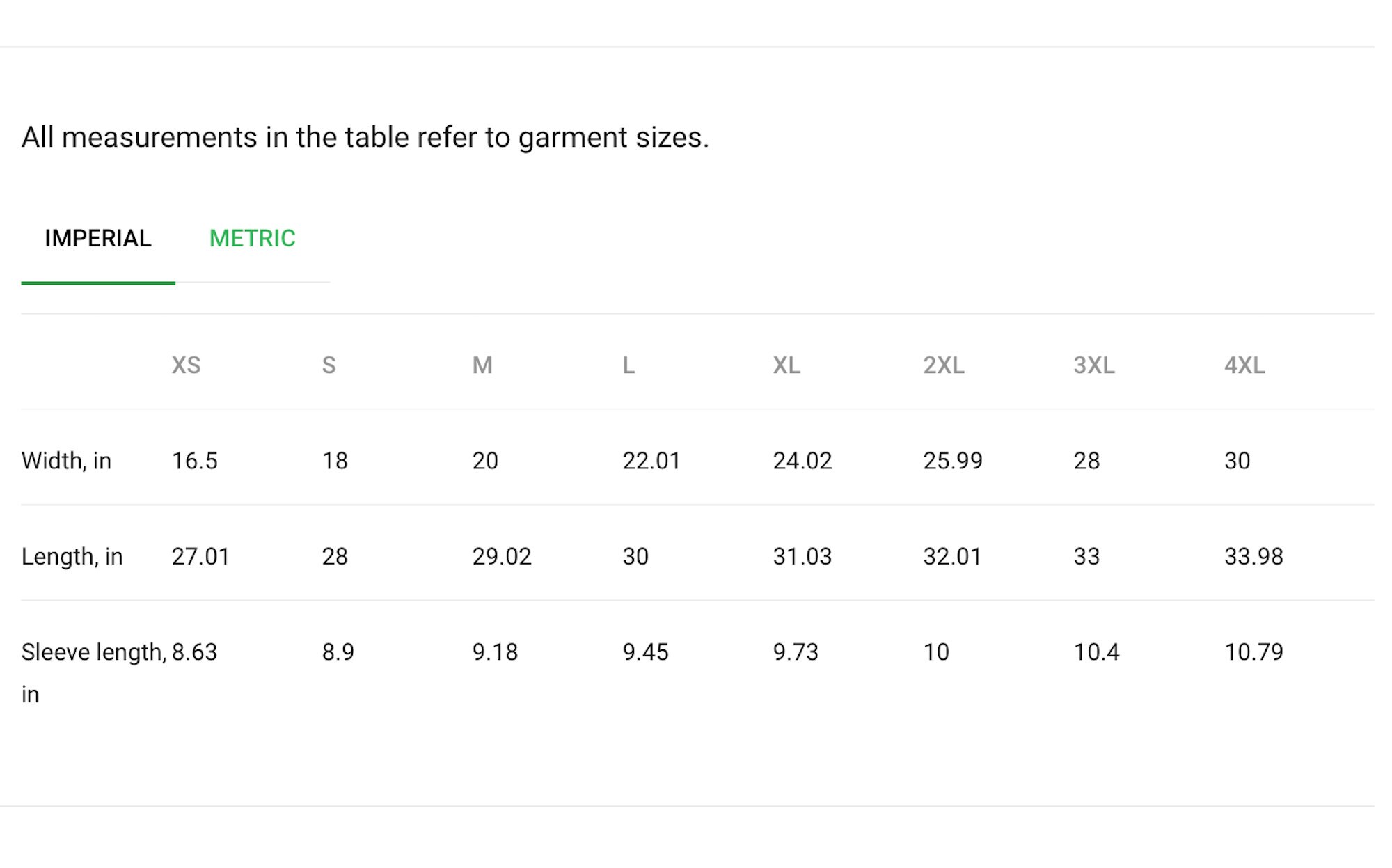Viewport: 1392px width, 868px height.
Task: Click the Sleeve length row label
Action: click(94, 673)
